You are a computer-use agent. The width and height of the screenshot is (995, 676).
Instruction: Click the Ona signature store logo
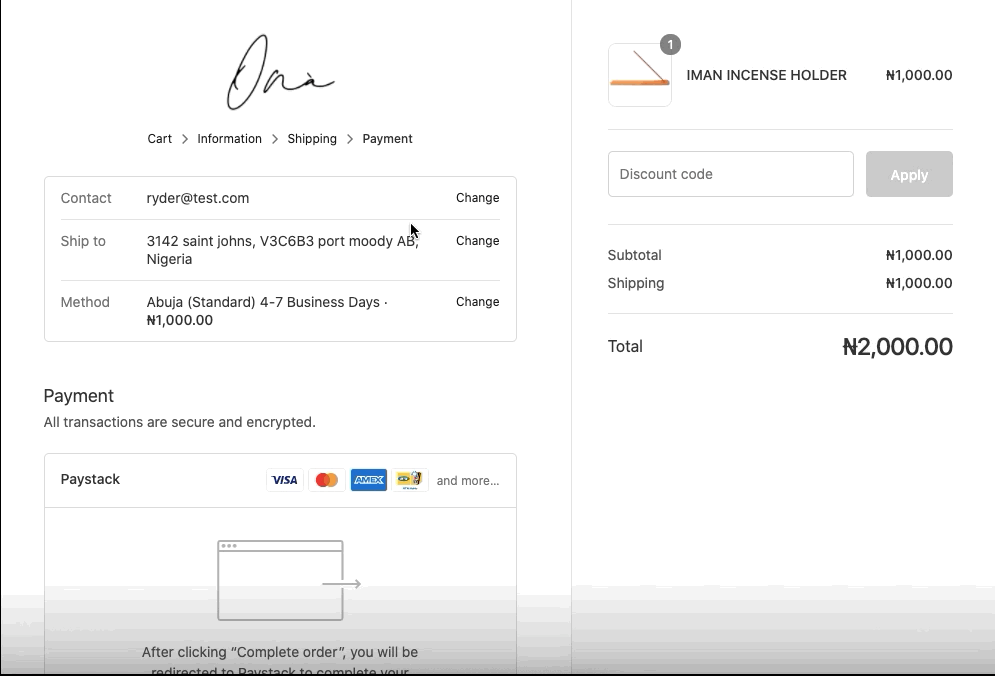click(280, 73)
